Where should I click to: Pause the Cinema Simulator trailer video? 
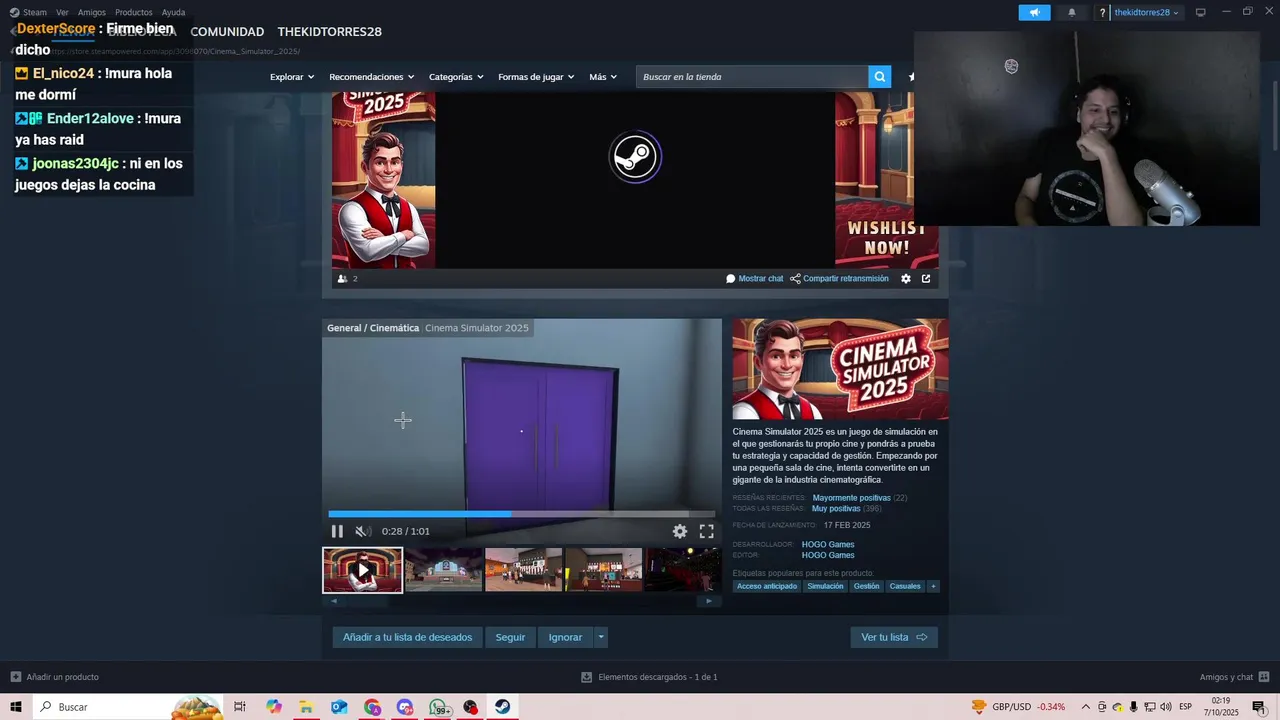tap(337, 531)
